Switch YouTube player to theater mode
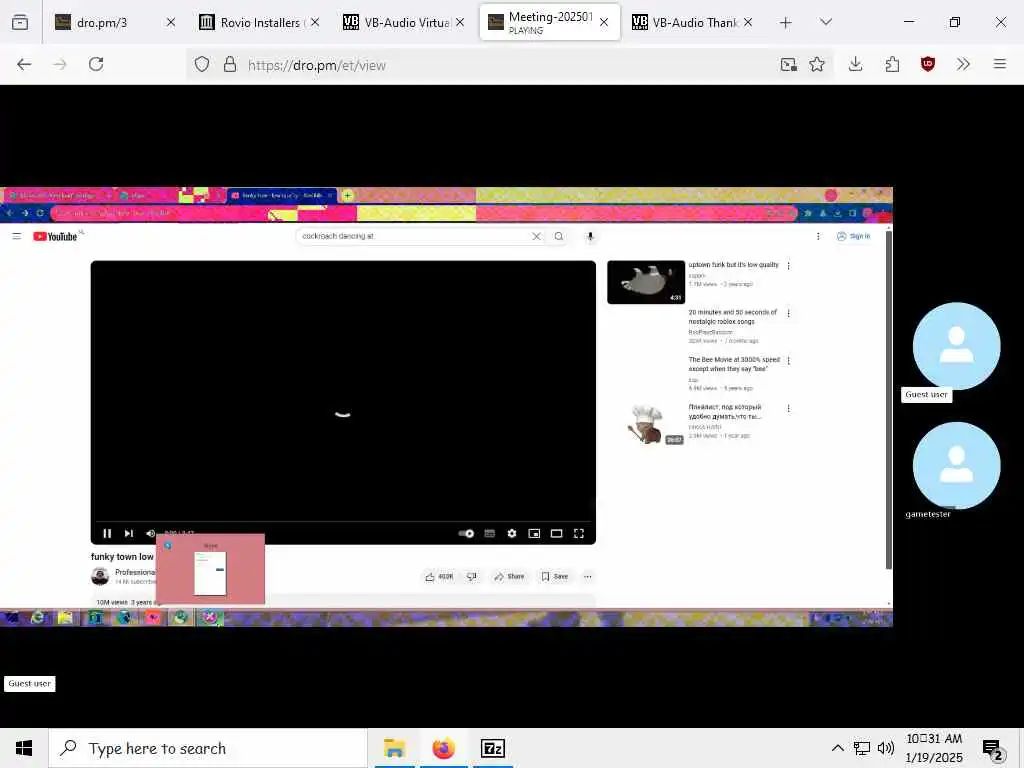The height and width of the screenshot is (768, 1024). tap(556, 534)
